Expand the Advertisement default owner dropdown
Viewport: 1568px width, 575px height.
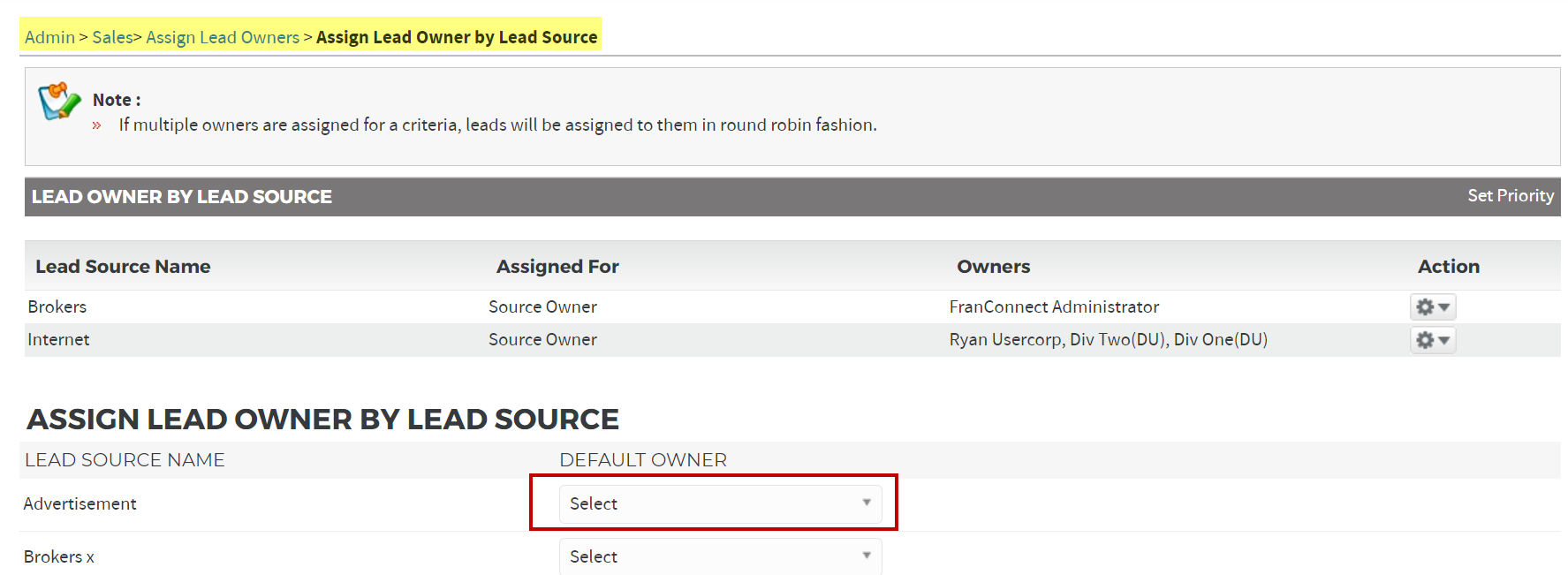coord(720,503)
